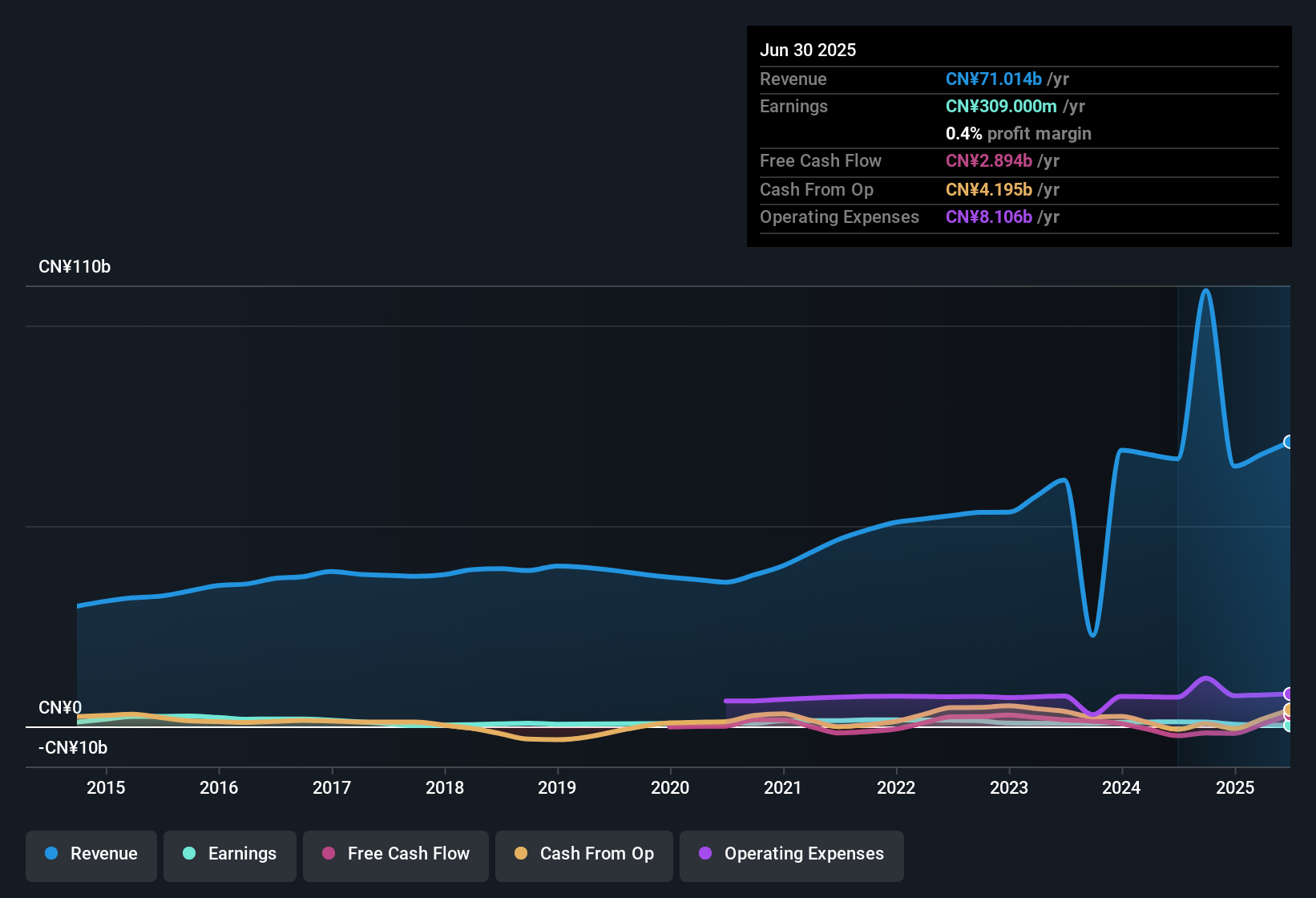Image resolution: width=1316 pixels, height=898 pixels.
Task: Click the CN¥71.014b revenue value
Action: [994, 79]
